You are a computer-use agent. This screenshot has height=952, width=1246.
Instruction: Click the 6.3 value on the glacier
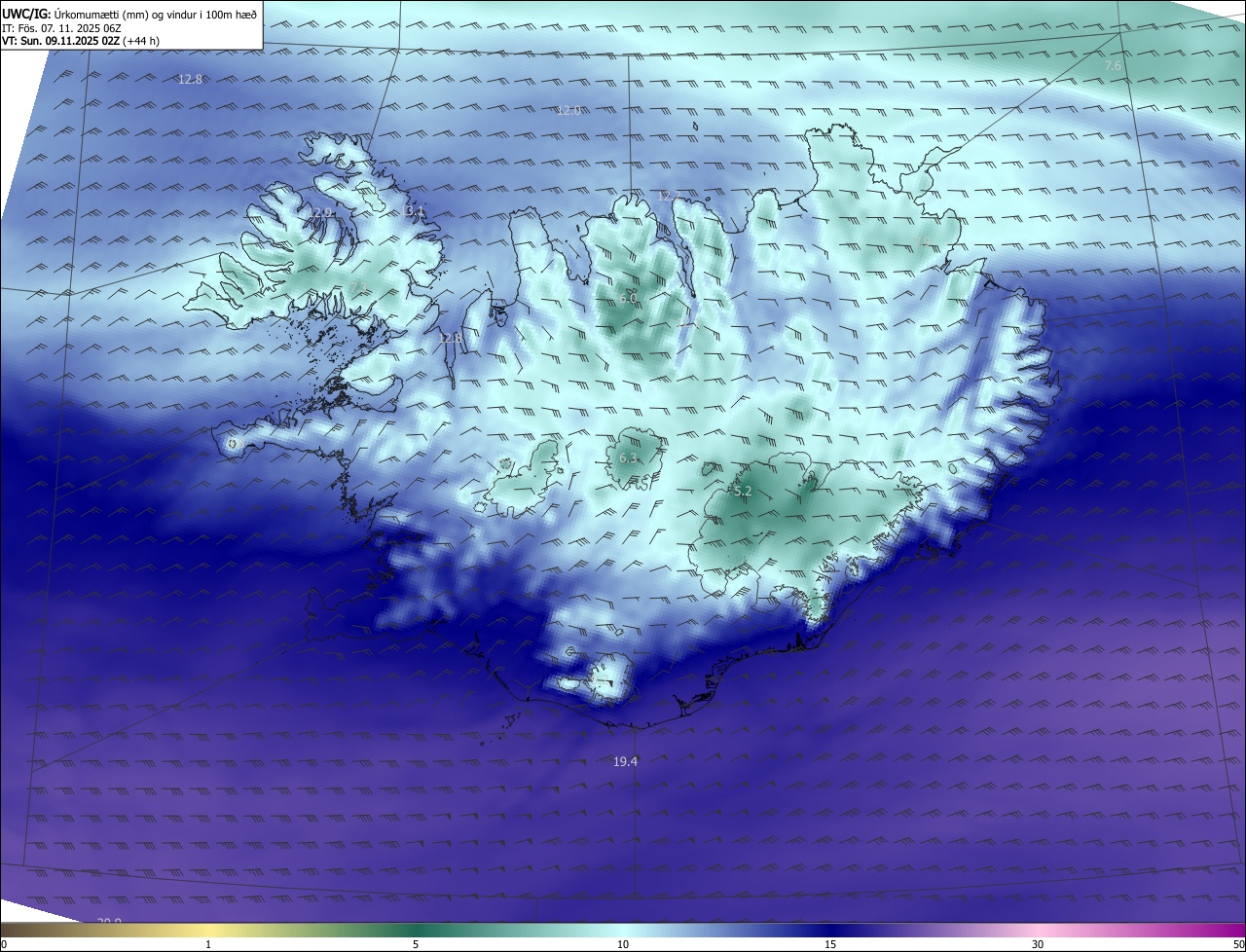[628, 458]
